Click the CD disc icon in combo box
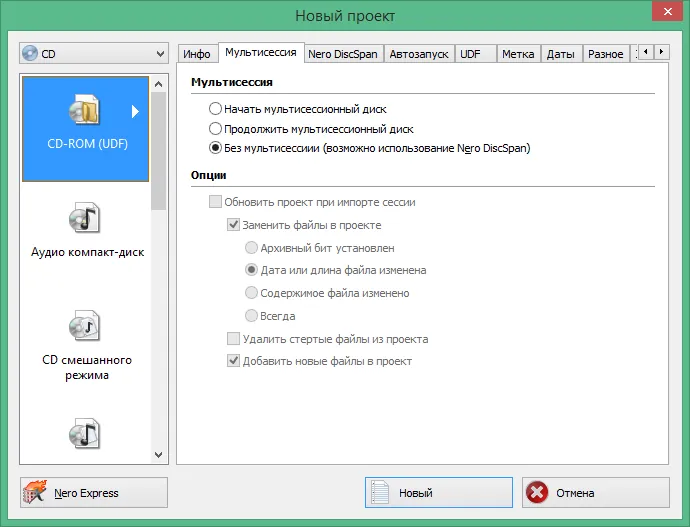The image size is (690, 527). tap(30, 54)
